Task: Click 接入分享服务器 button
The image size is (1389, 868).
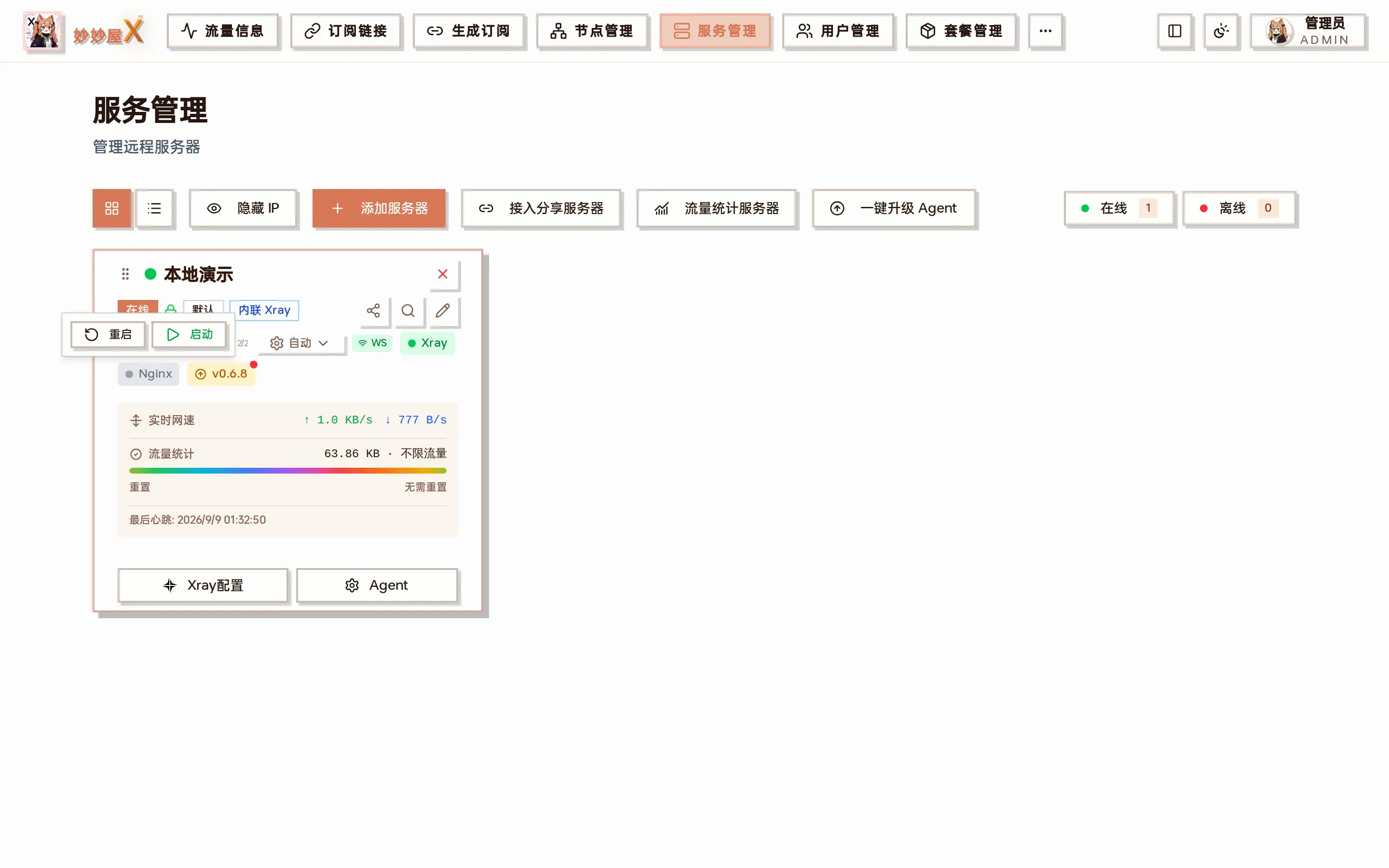Action: [541, 208]
